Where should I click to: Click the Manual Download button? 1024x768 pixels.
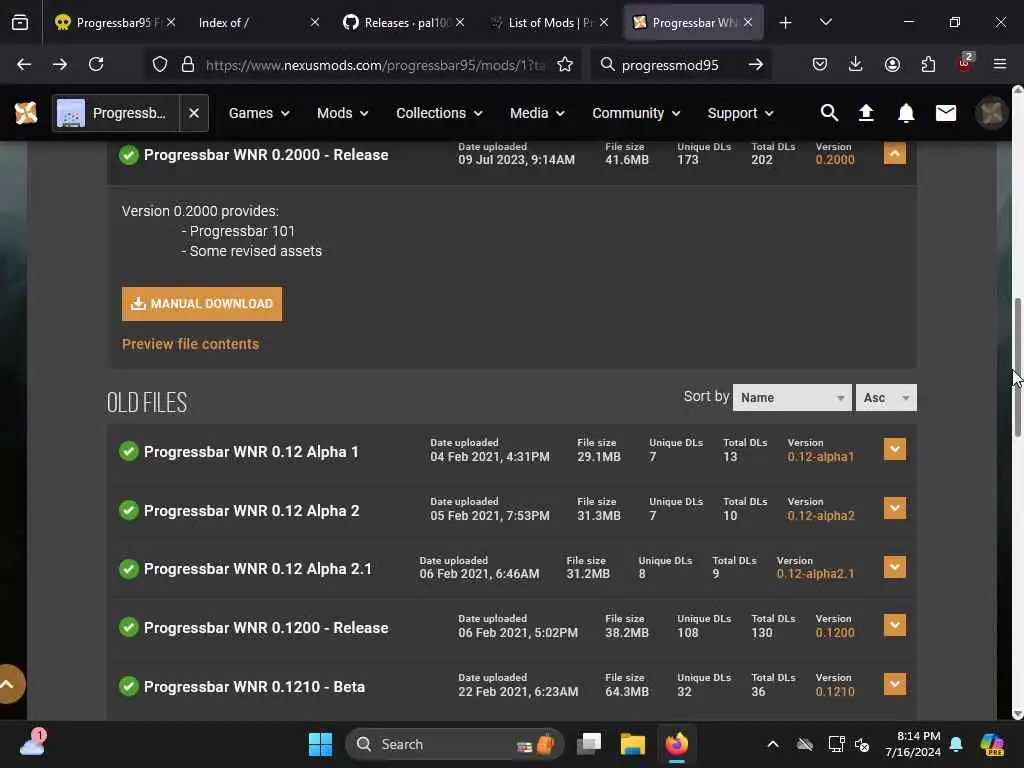(202, 304)
